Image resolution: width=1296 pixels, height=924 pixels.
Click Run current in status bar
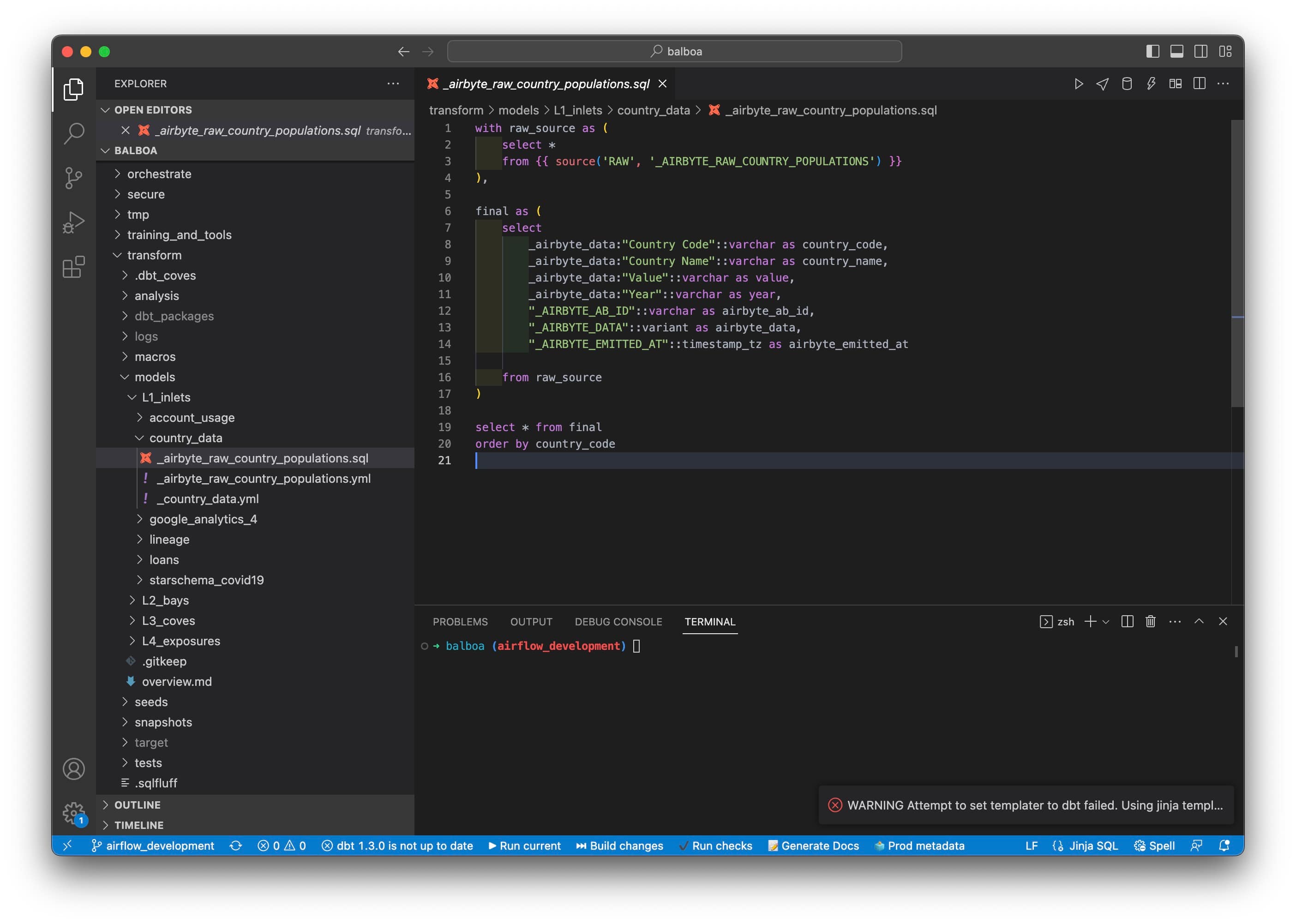point(525,846)
